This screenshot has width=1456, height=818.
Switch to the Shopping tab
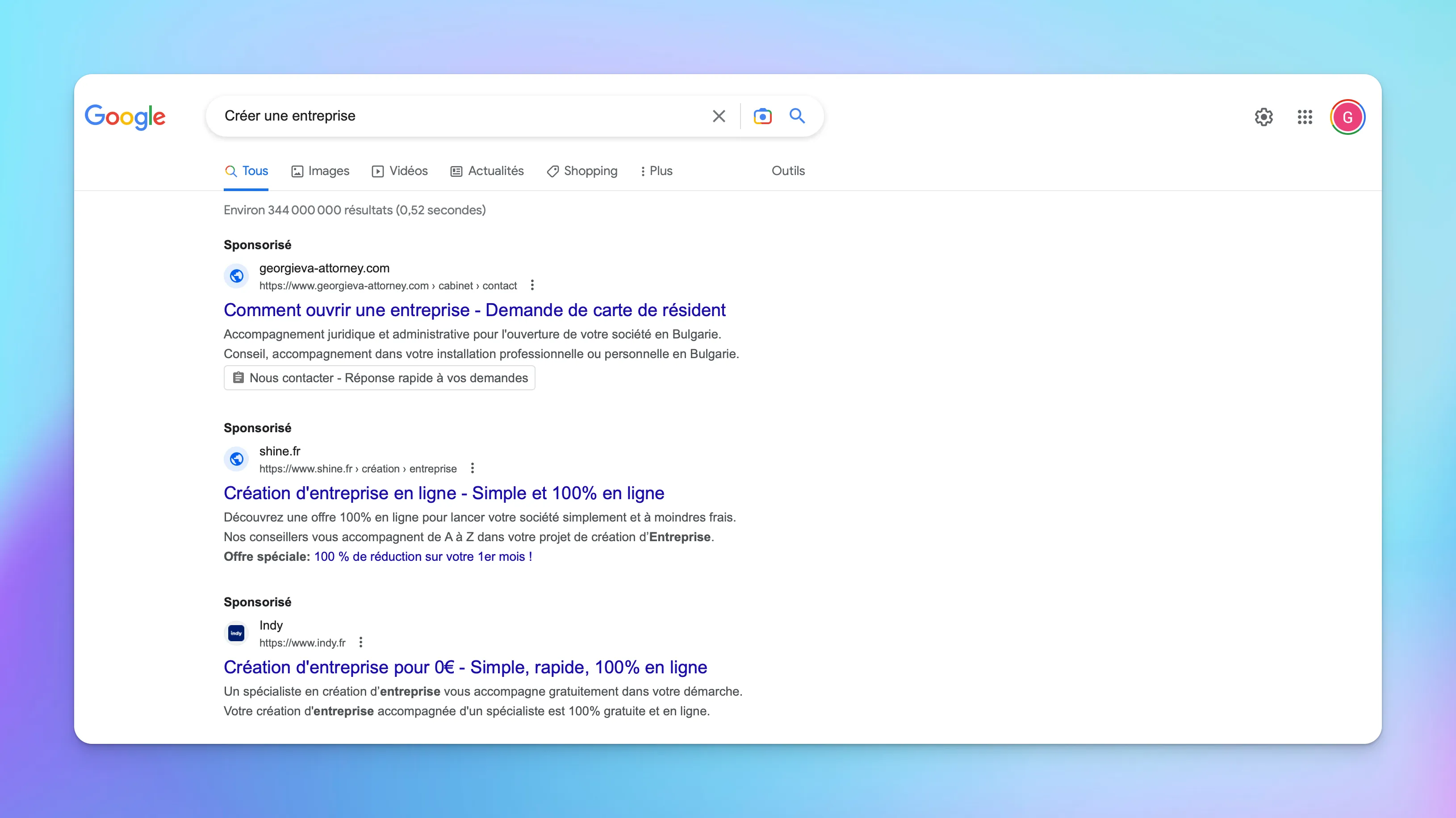click(x=582, y=171)
